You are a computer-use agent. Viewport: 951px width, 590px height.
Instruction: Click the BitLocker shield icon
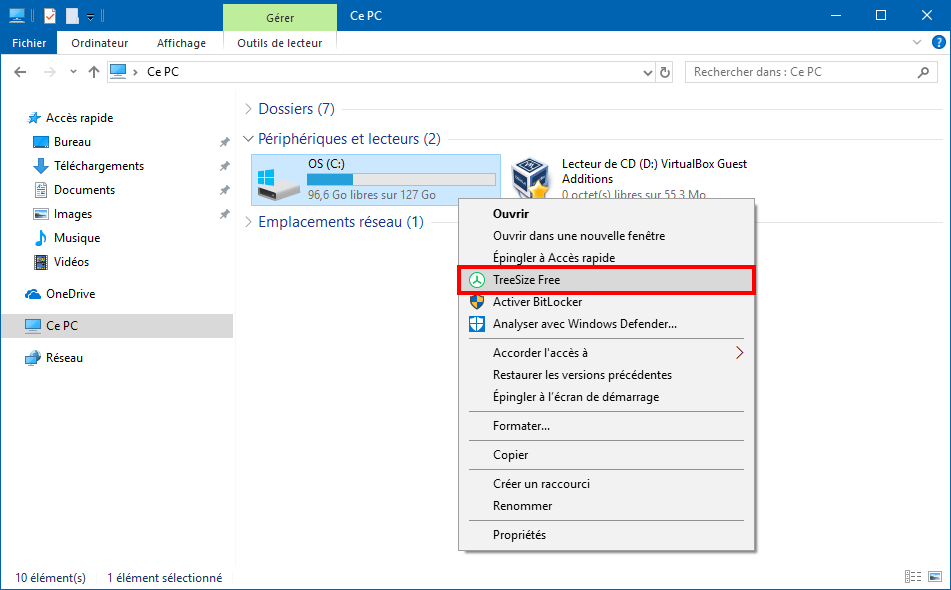point(477,302)
